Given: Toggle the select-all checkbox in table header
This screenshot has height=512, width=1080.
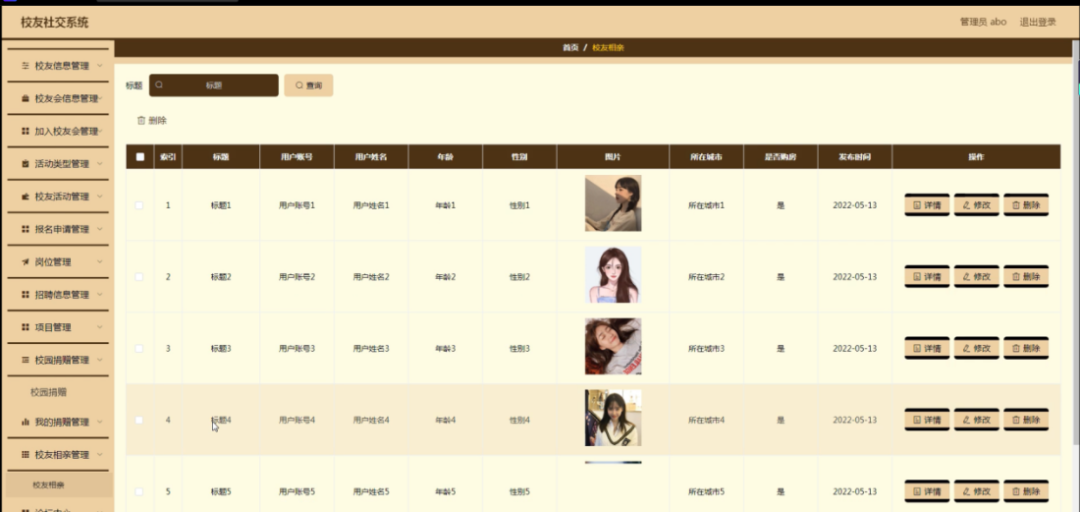Looking at the screenshot, I should (x=140, y=156).
